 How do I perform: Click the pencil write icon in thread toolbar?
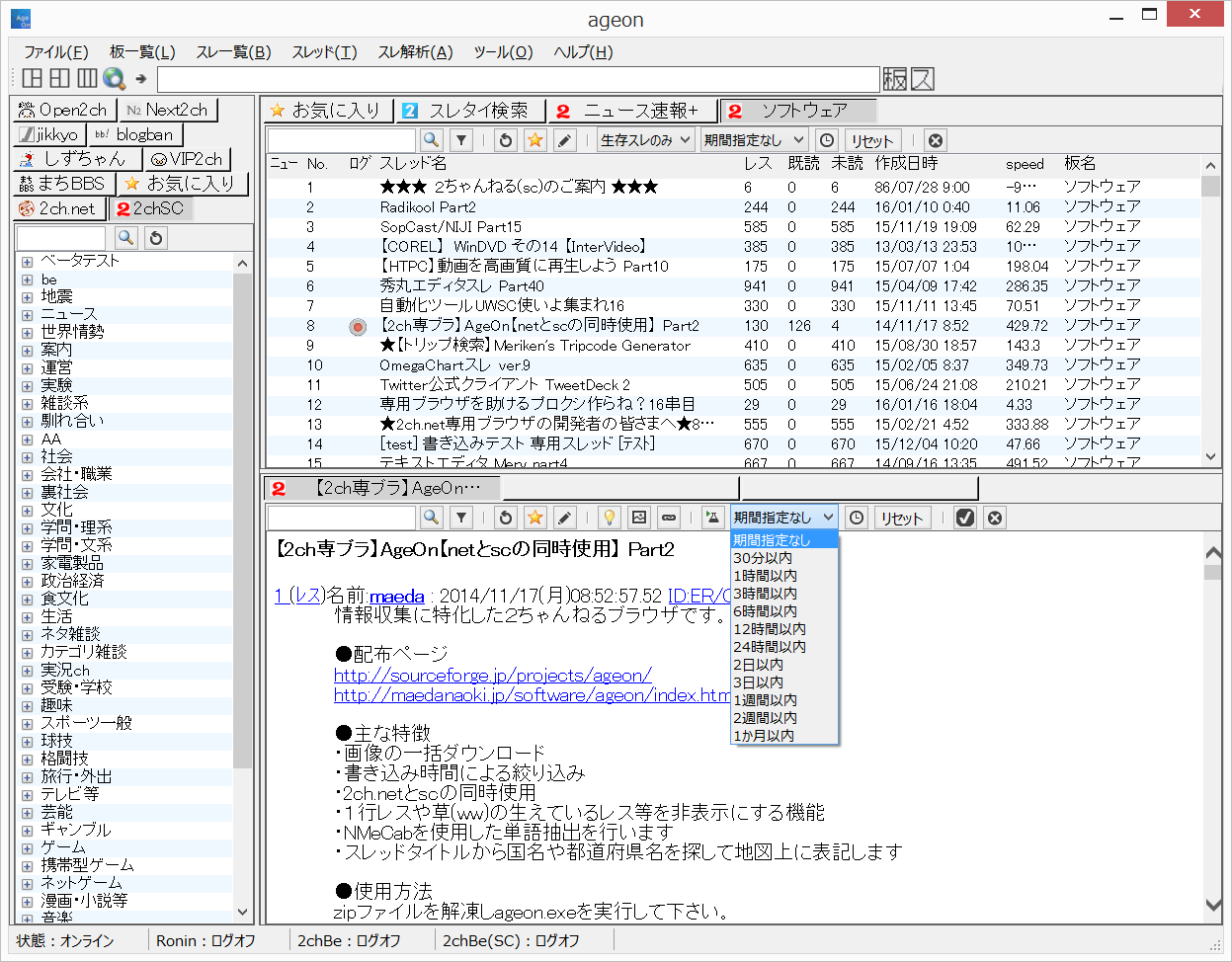pyautogui.click(x=564, y=518)
